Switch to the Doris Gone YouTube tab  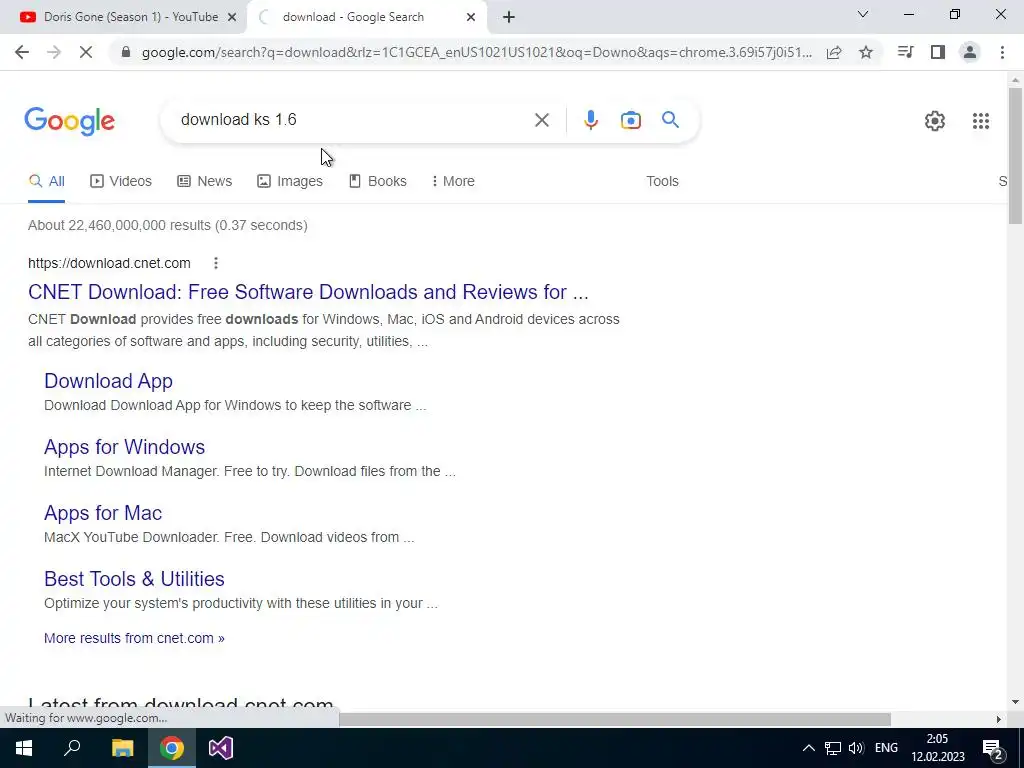123,18
